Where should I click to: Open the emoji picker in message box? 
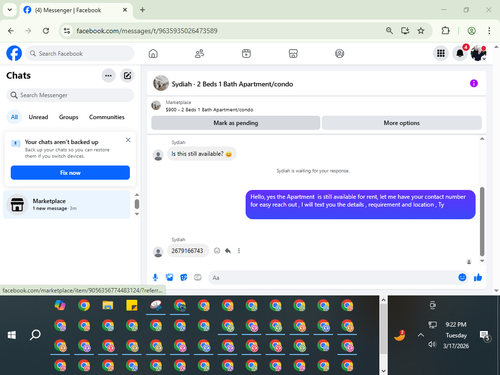(x=462, y=277)
